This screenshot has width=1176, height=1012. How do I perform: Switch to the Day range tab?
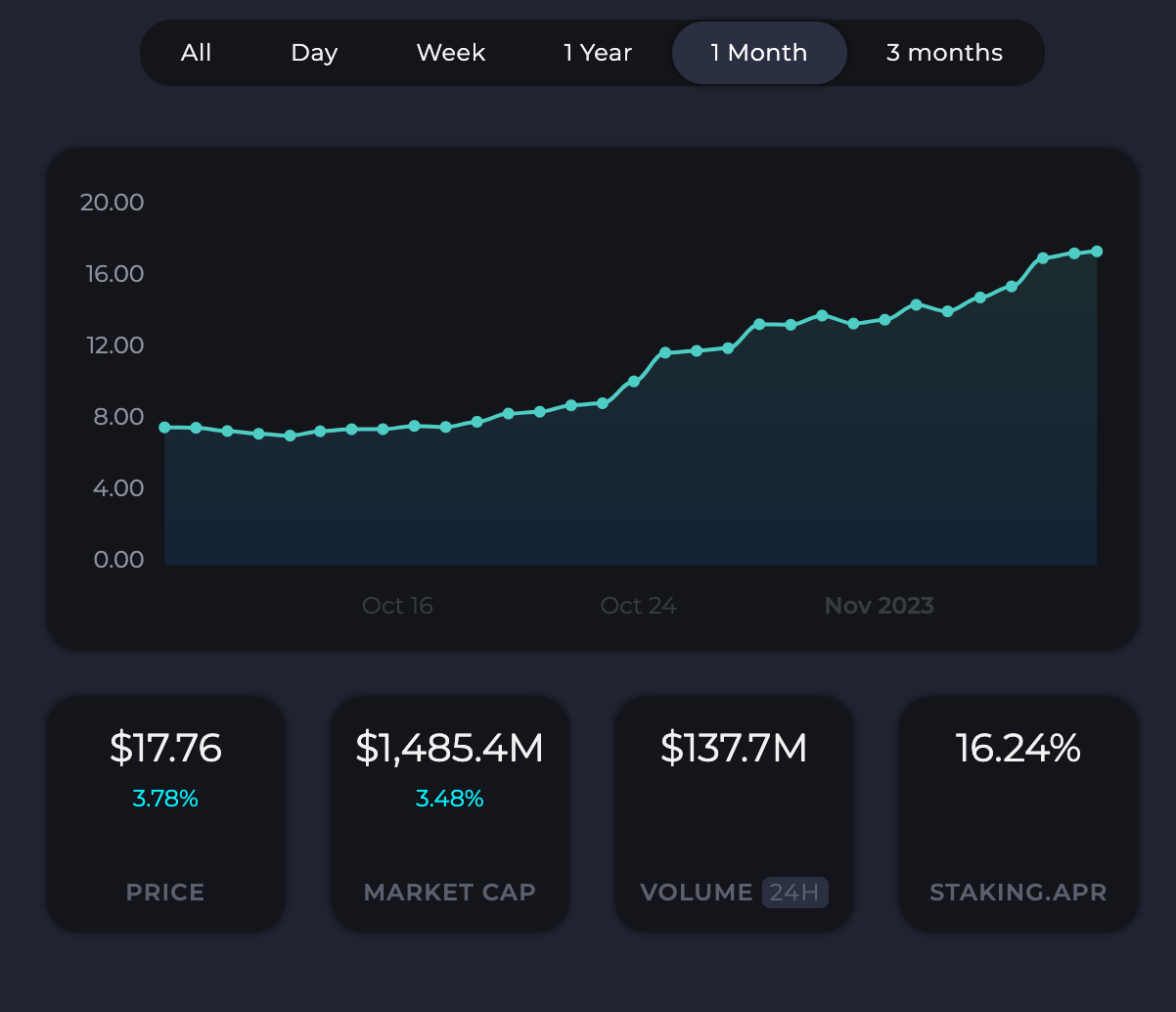click(x=314, y=53)
